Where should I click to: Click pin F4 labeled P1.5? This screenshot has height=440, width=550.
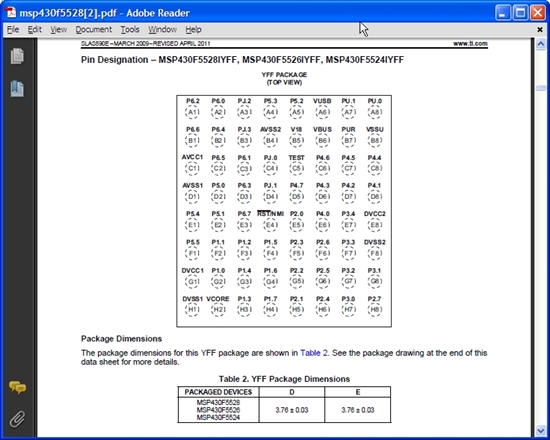(270, 253)
